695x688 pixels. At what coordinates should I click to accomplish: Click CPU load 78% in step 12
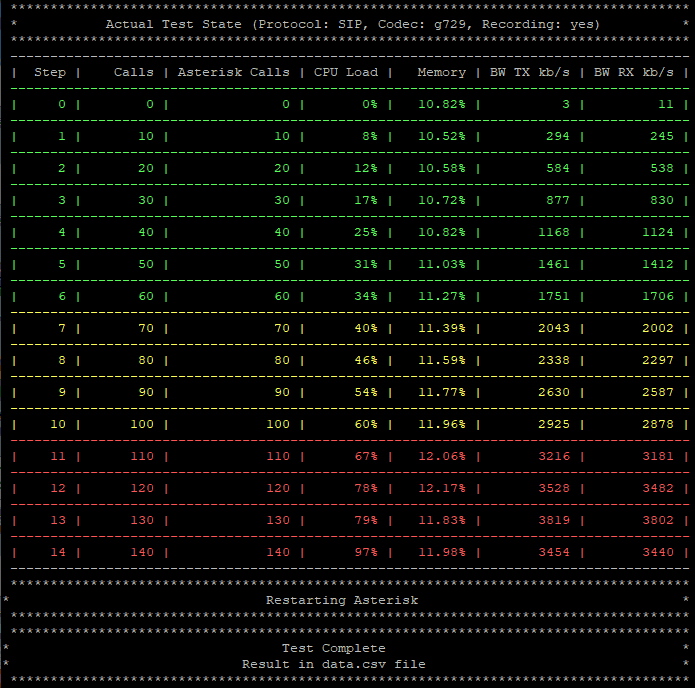(x=366, y=488)
